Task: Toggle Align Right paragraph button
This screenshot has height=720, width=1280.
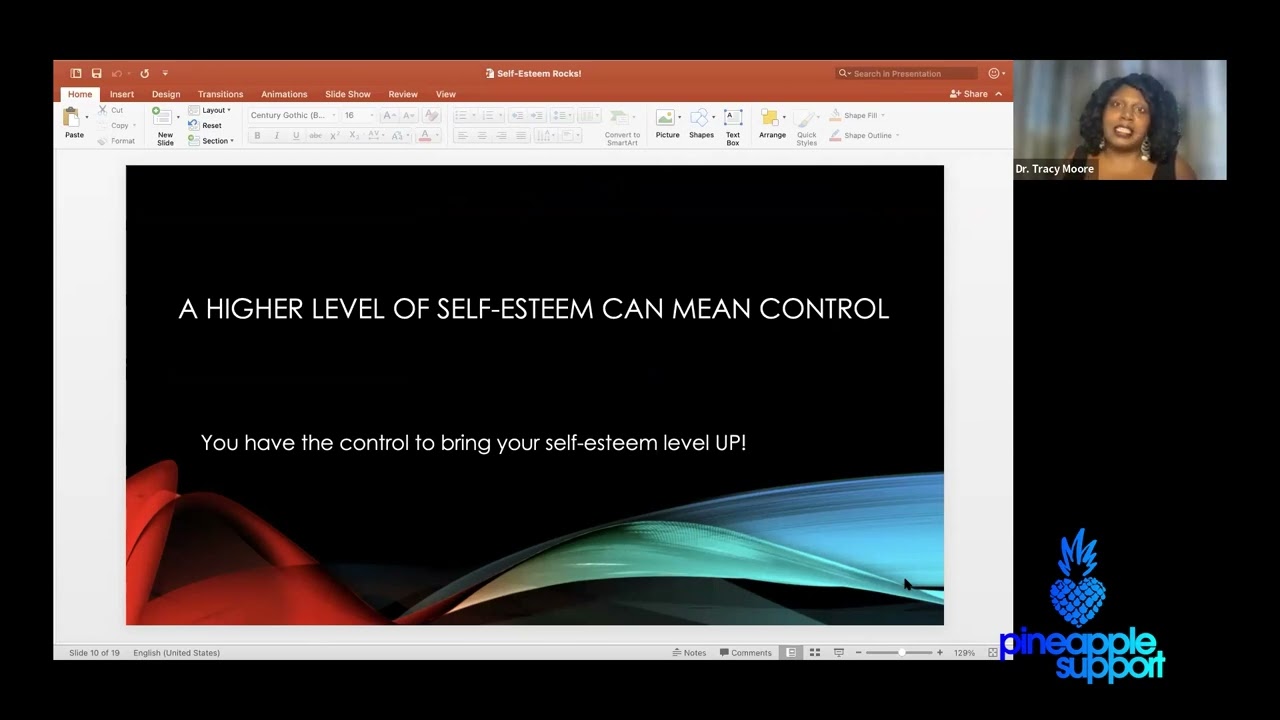Action: coord(501,135)
